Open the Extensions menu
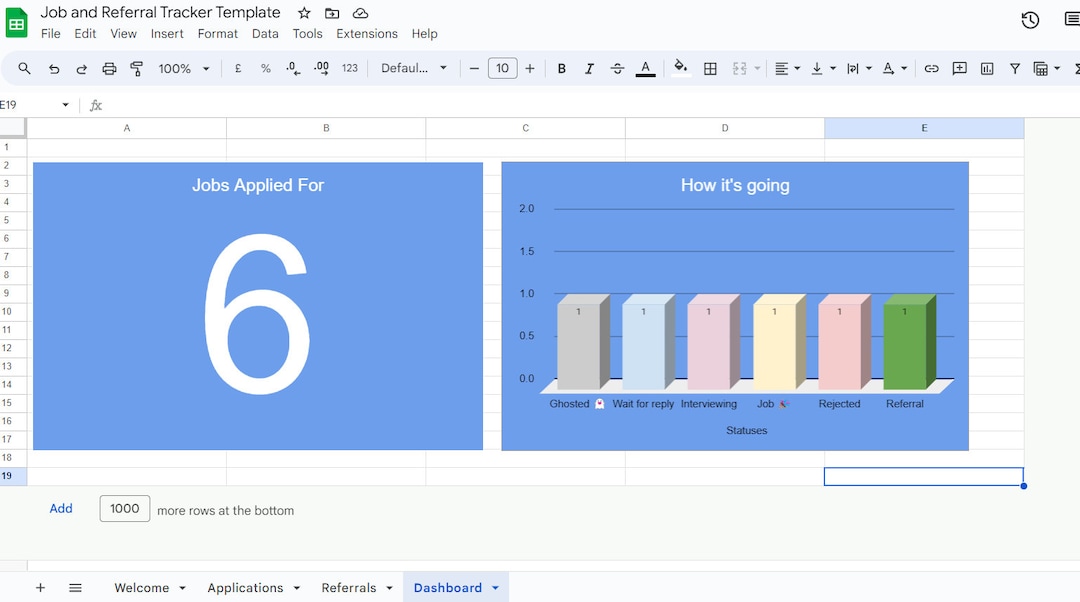 366,33
